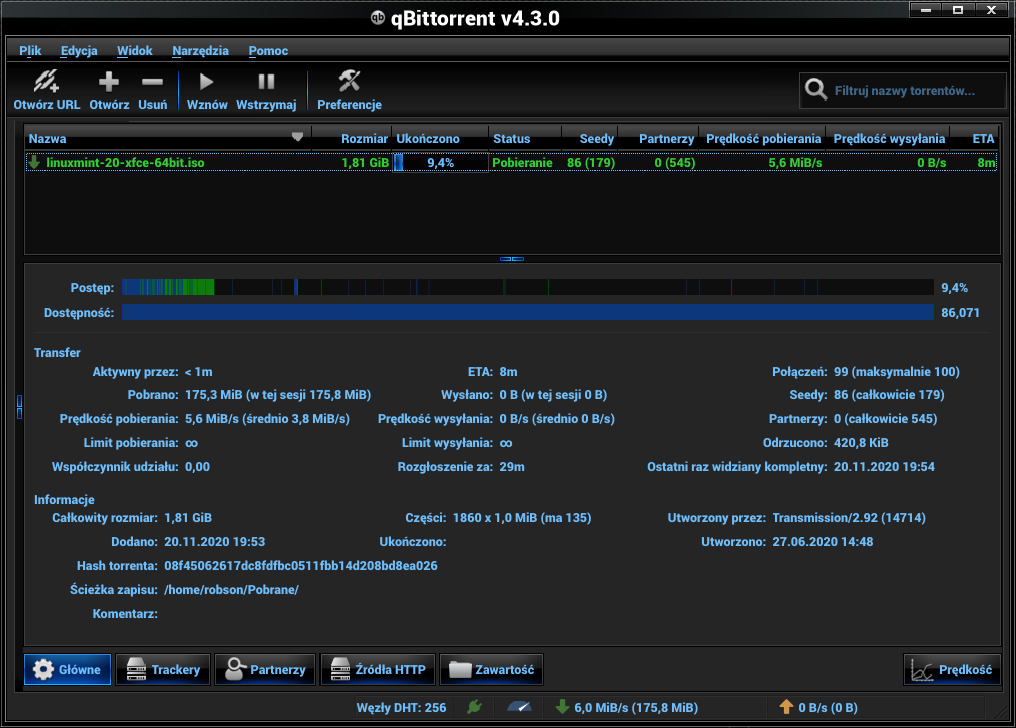Click the green download arrow in status bar
The image size is (1016, 728).
coord(562,707)
